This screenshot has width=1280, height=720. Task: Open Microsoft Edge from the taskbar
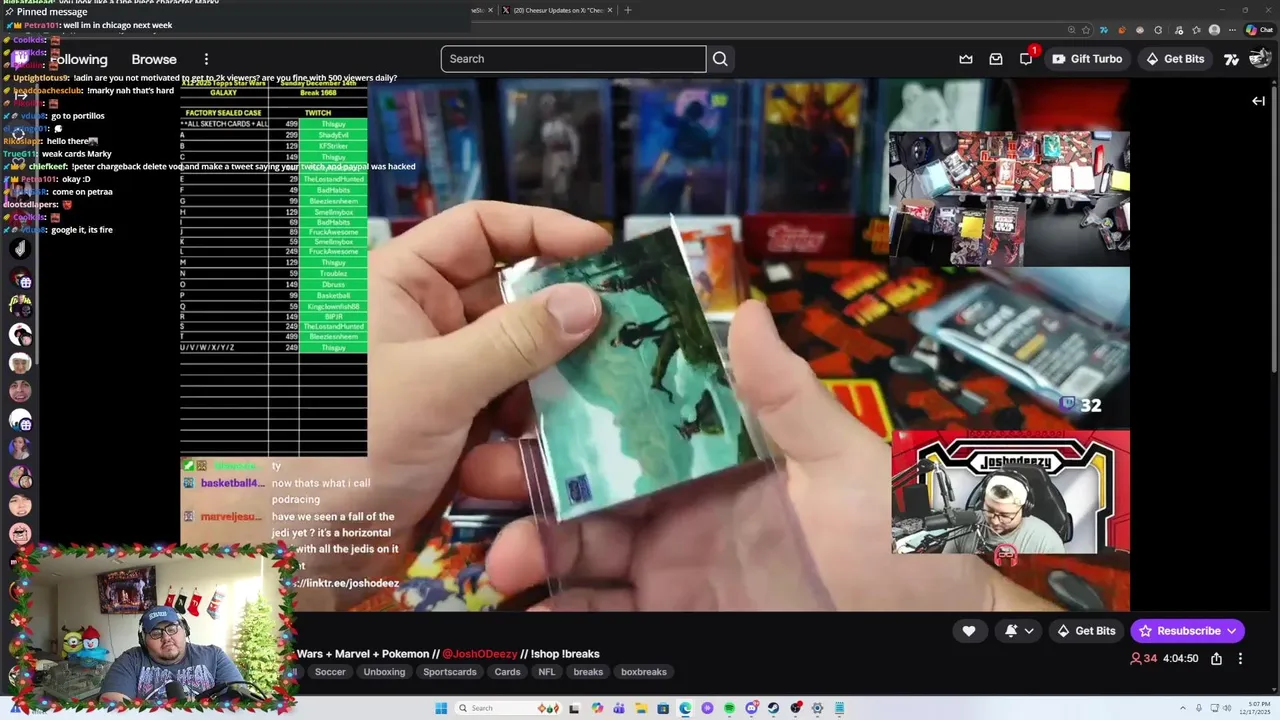coord(685,708)
